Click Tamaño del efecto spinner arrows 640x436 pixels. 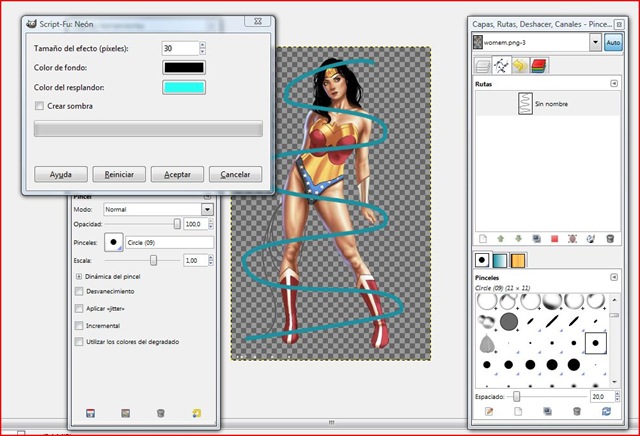[202, 48]
